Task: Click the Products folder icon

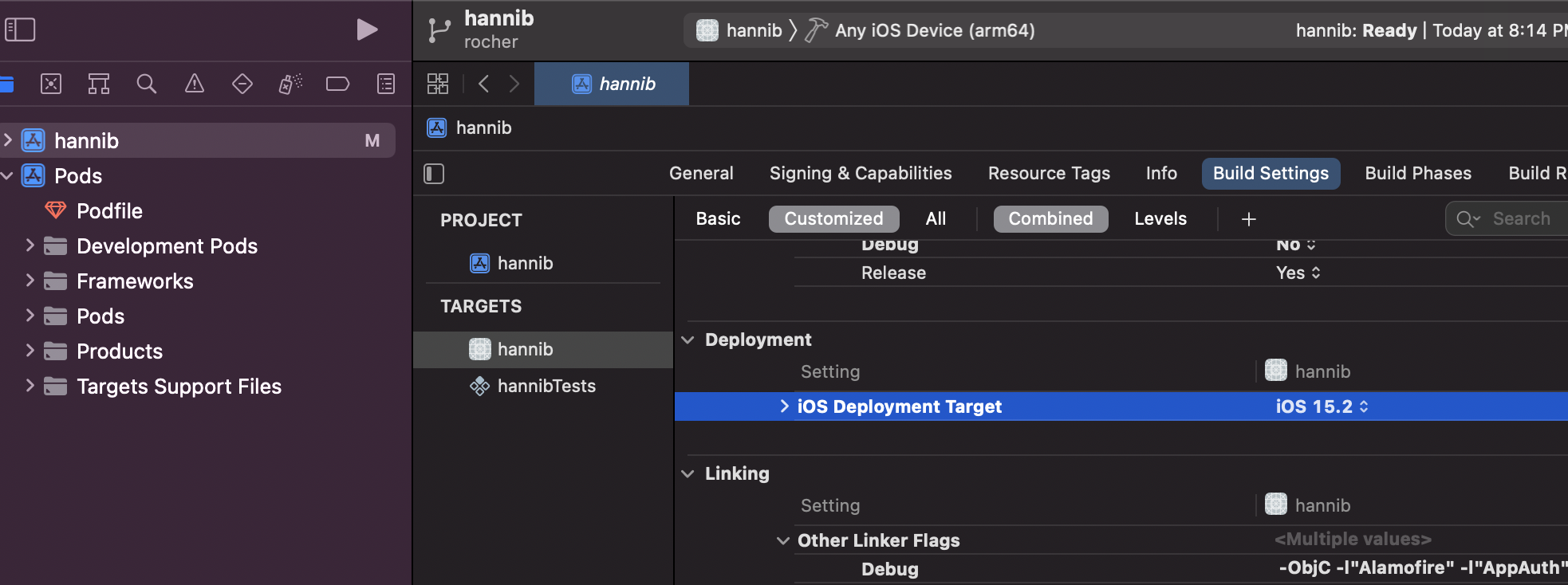Action: [x=55, y=351]
